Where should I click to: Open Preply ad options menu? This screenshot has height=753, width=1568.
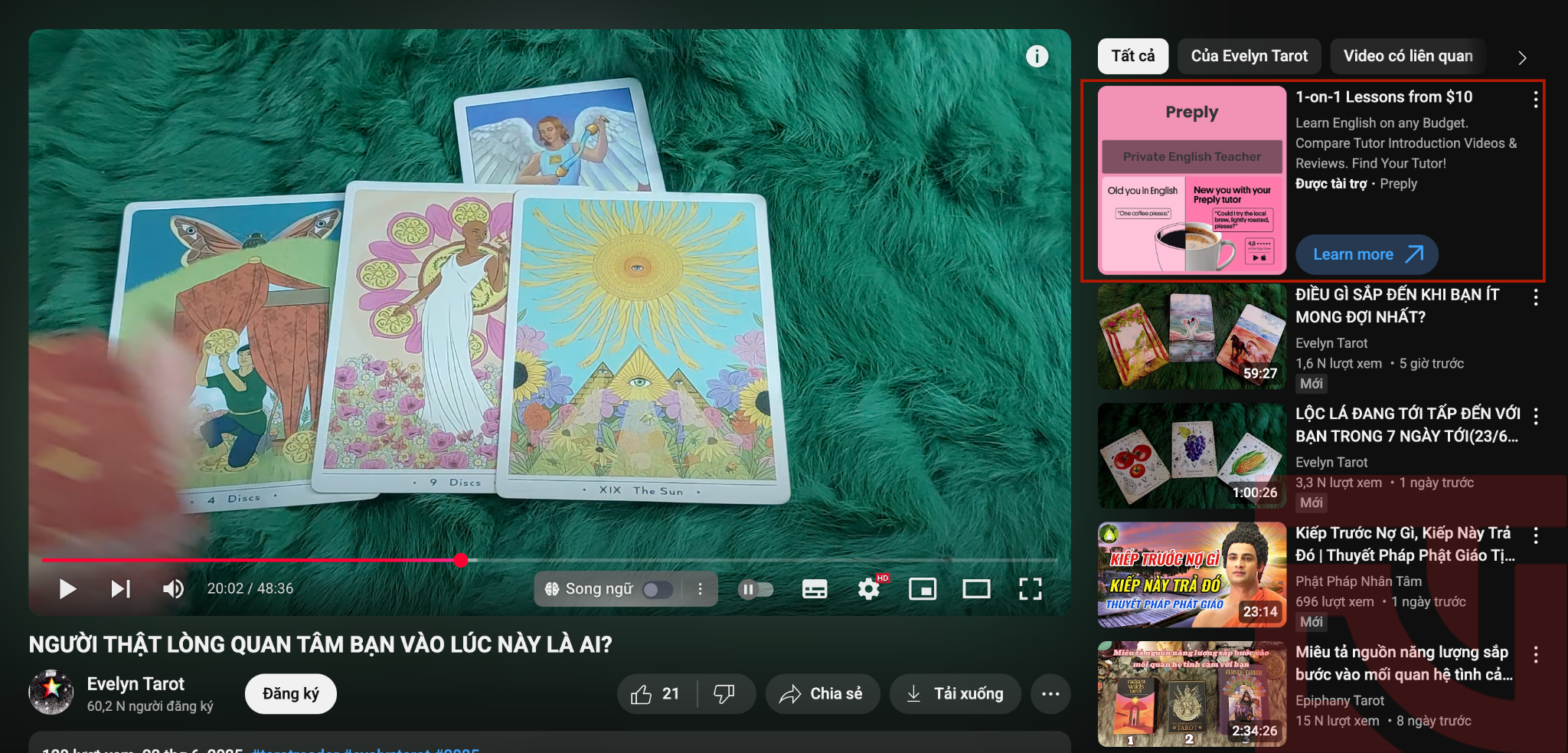(1536, 100)
